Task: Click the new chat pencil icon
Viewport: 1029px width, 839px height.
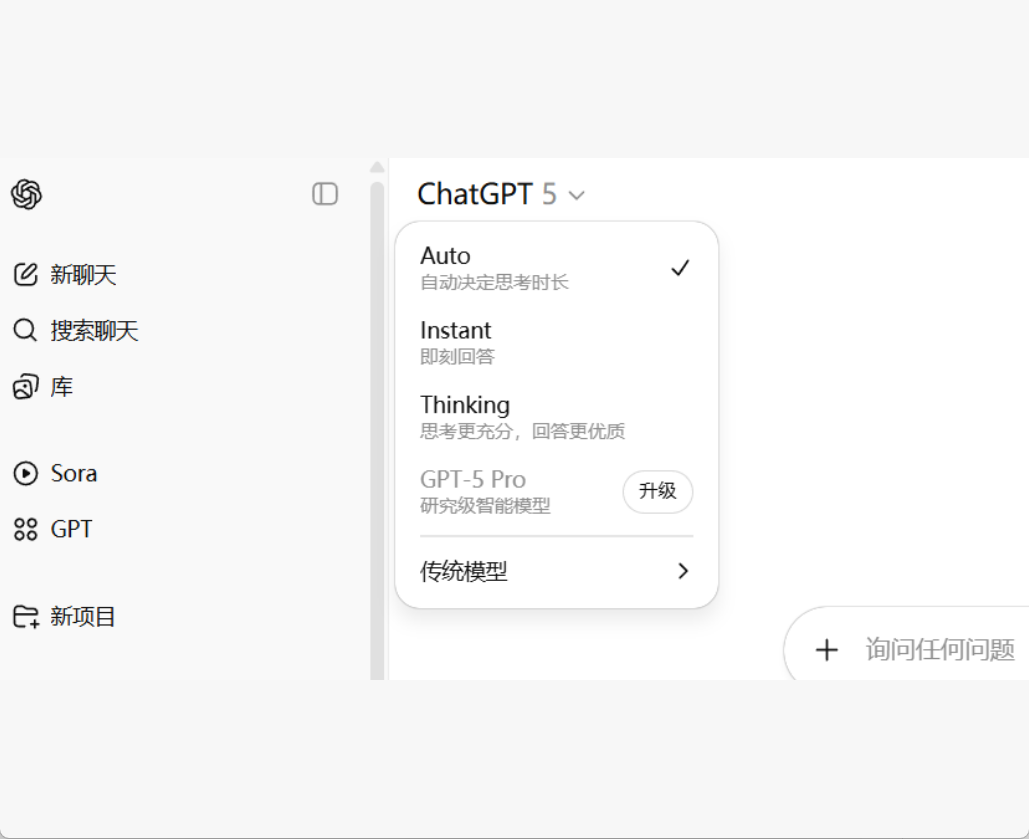Action: click(25, 274)
